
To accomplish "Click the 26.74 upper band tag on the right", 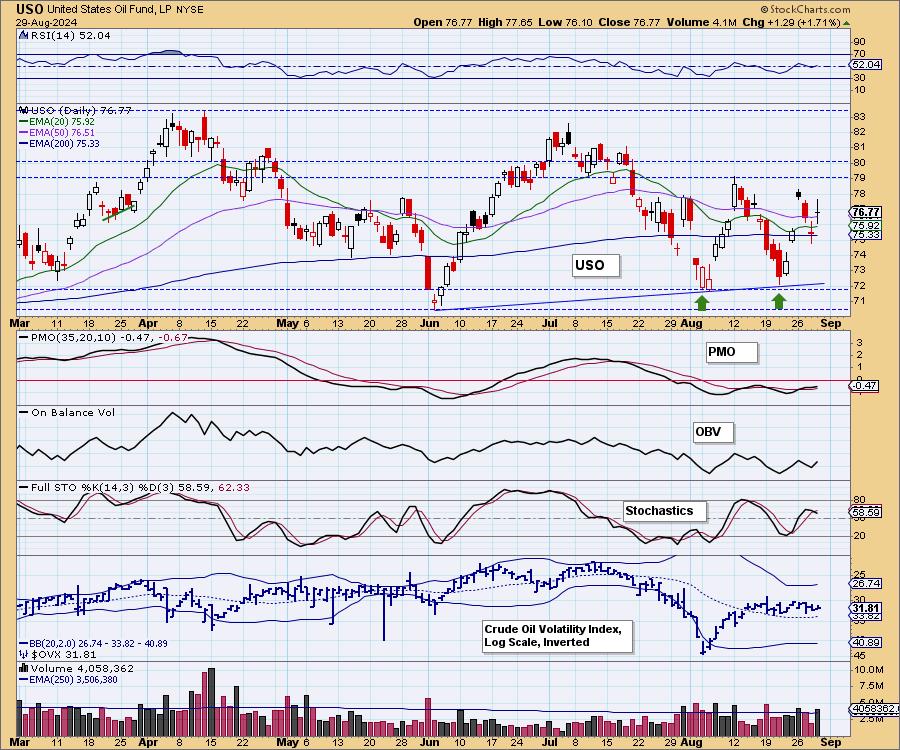I will point(865,584).
